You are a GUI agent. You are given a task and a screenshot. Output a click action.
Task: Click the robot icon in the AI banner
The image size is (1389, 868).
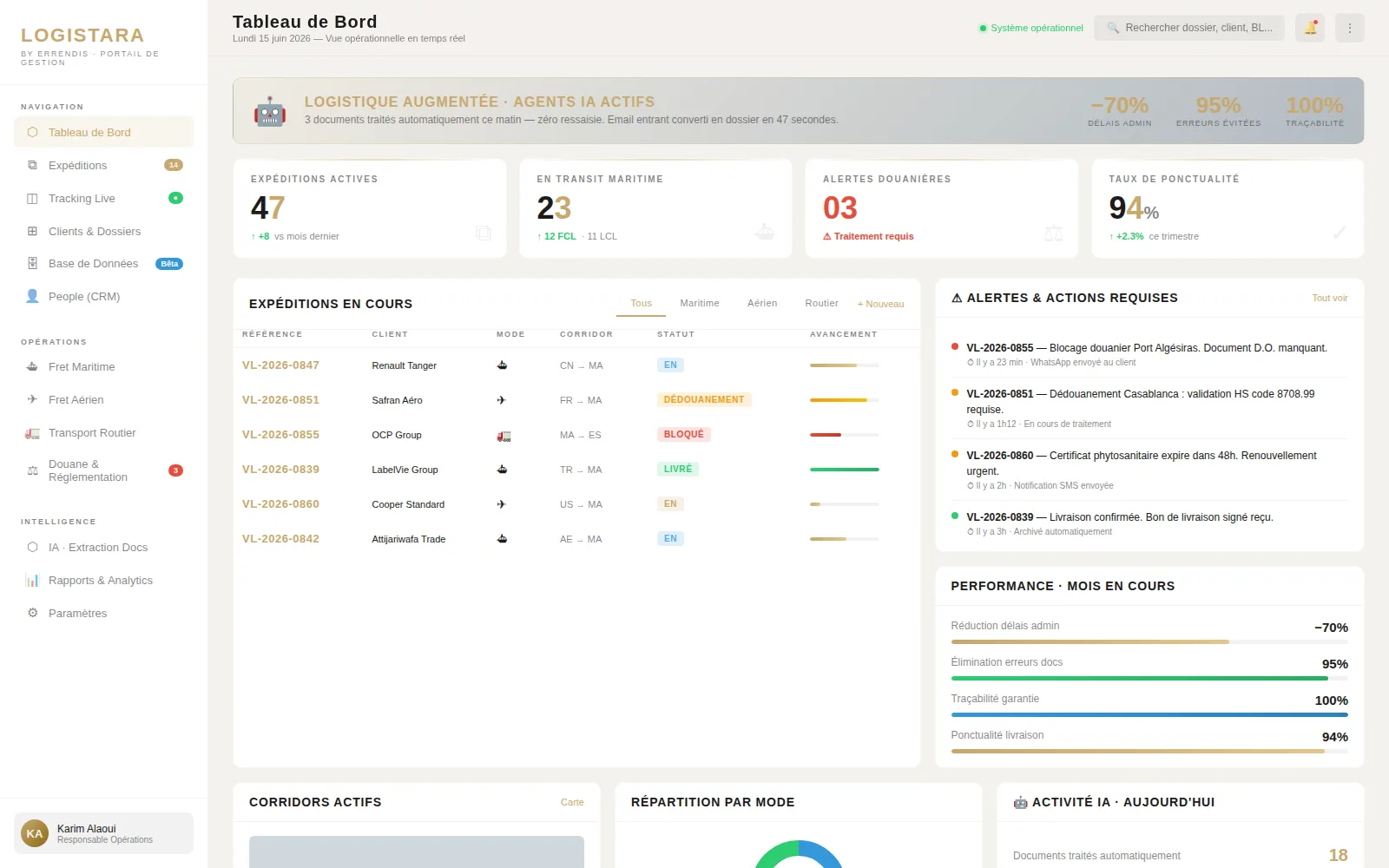pyautogui.click(x=270, y=111)
